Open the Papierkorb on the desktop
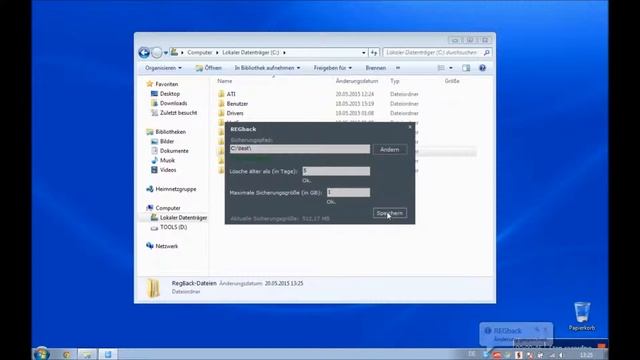Viewport: 640px width, 360px height. click(582, 316)
